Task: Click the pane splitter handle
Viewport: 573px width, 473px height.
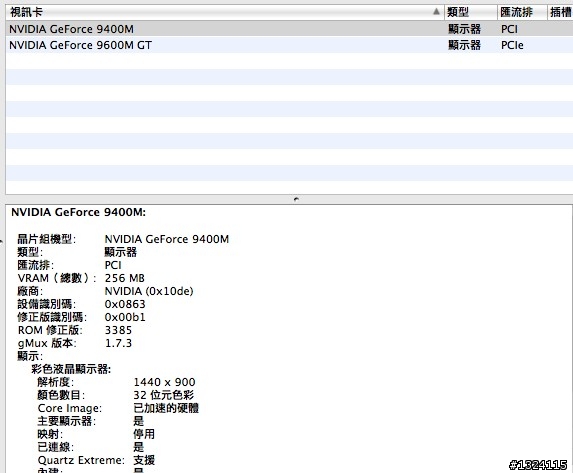Action: (x=296, y=199)
